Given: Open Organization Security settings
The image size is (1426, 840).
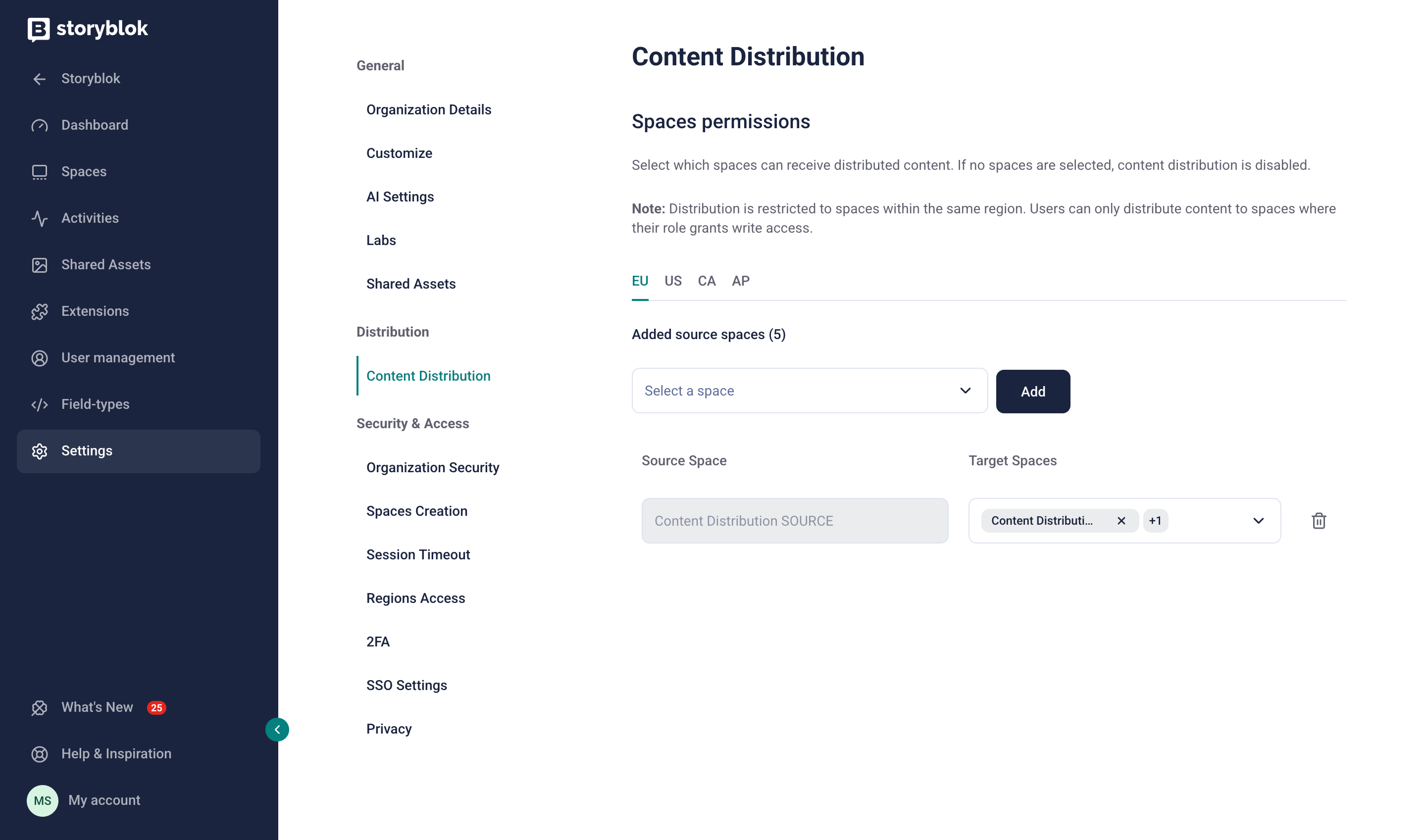Looking at the screenshot, I should pos(432,468).
